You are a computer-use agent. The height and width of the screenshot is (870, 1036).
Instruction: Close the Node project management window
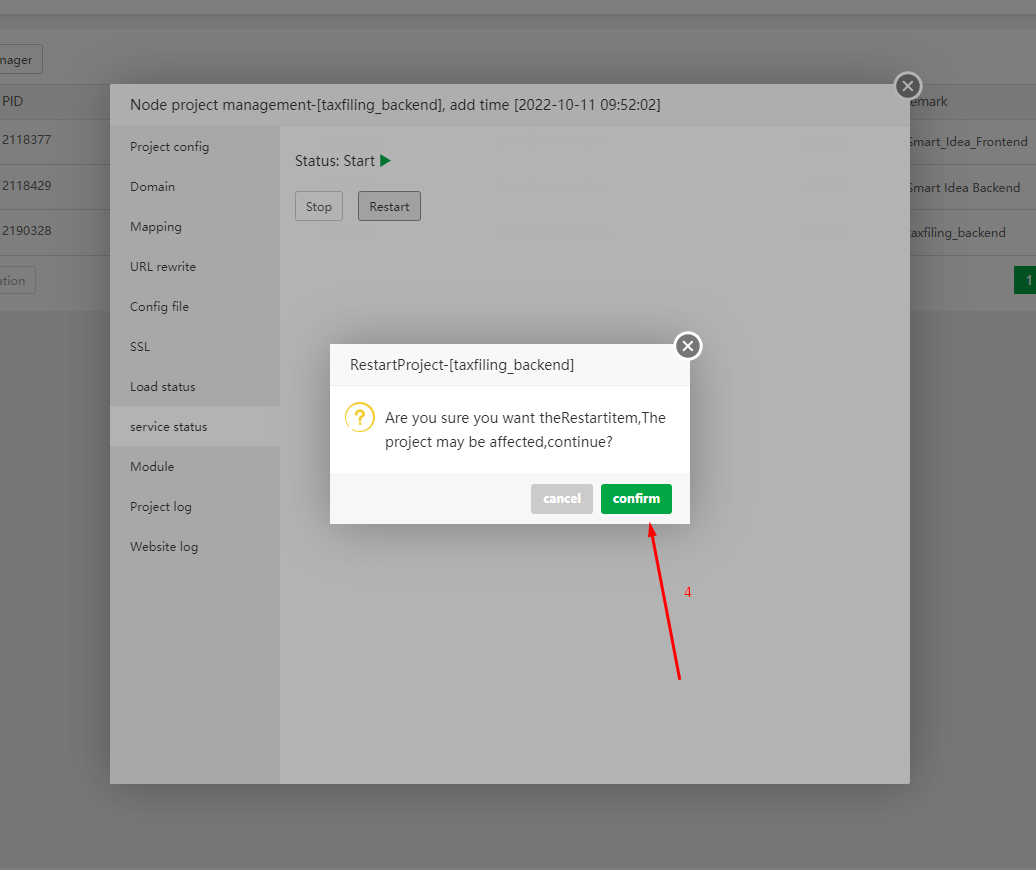908,85
